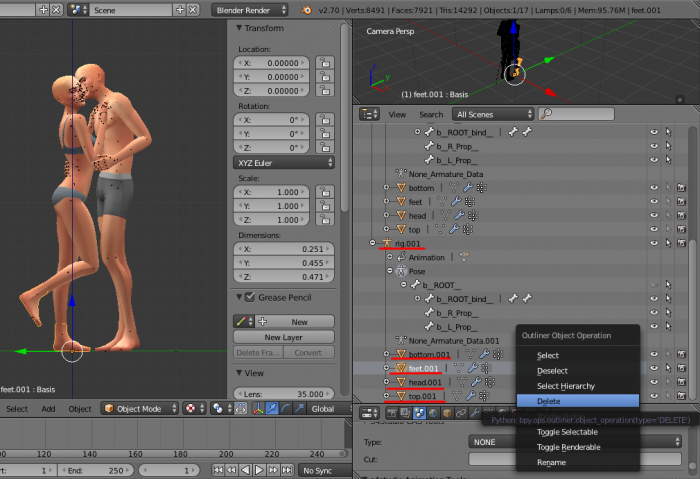Toggle visibility eye for rig.001
The image size is (700, 479).
point(654,243)
